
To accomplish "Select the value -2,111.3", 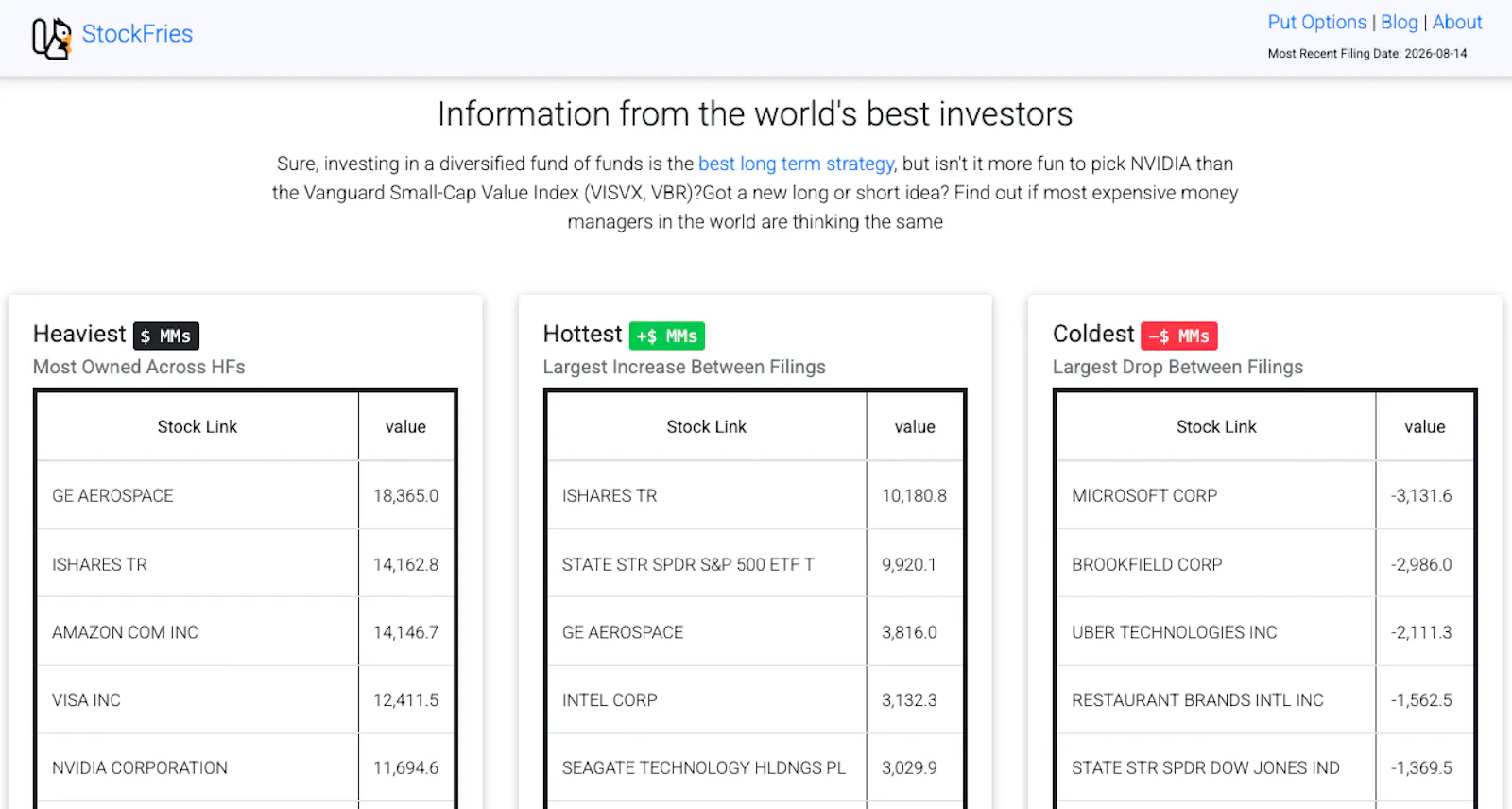I will click(x=1421, y=632).
